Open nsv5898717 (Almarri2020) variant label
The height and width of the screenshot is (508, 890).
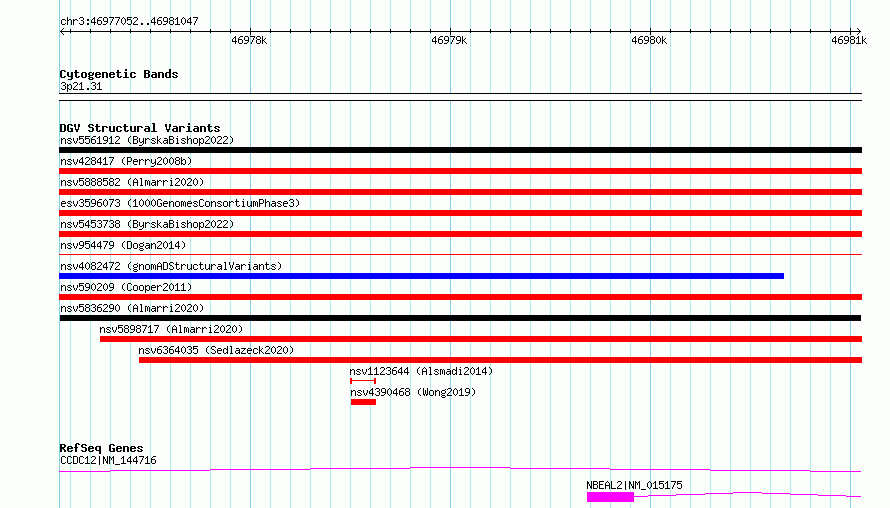pyautogui.click(x=171, y=329)
